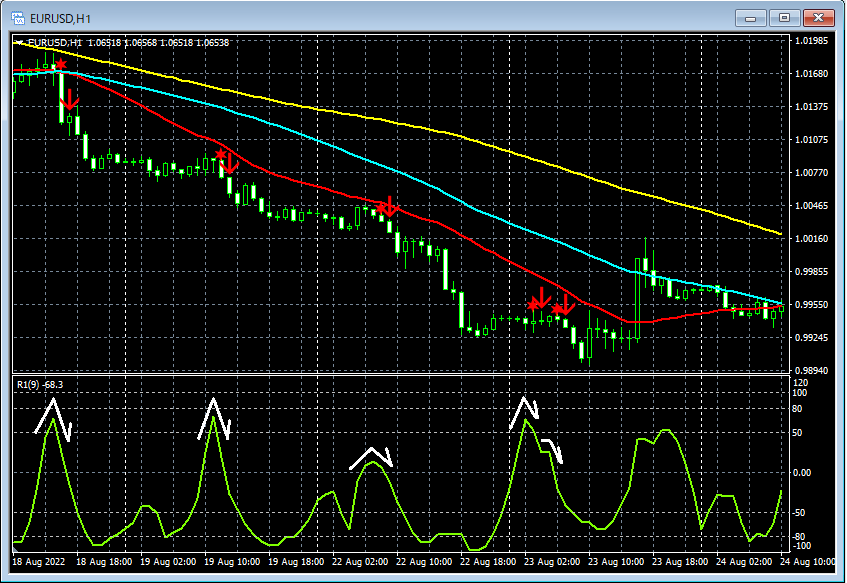Click the 1.00160 price scale label
The image size is (847, 583).
coord(811,238)
